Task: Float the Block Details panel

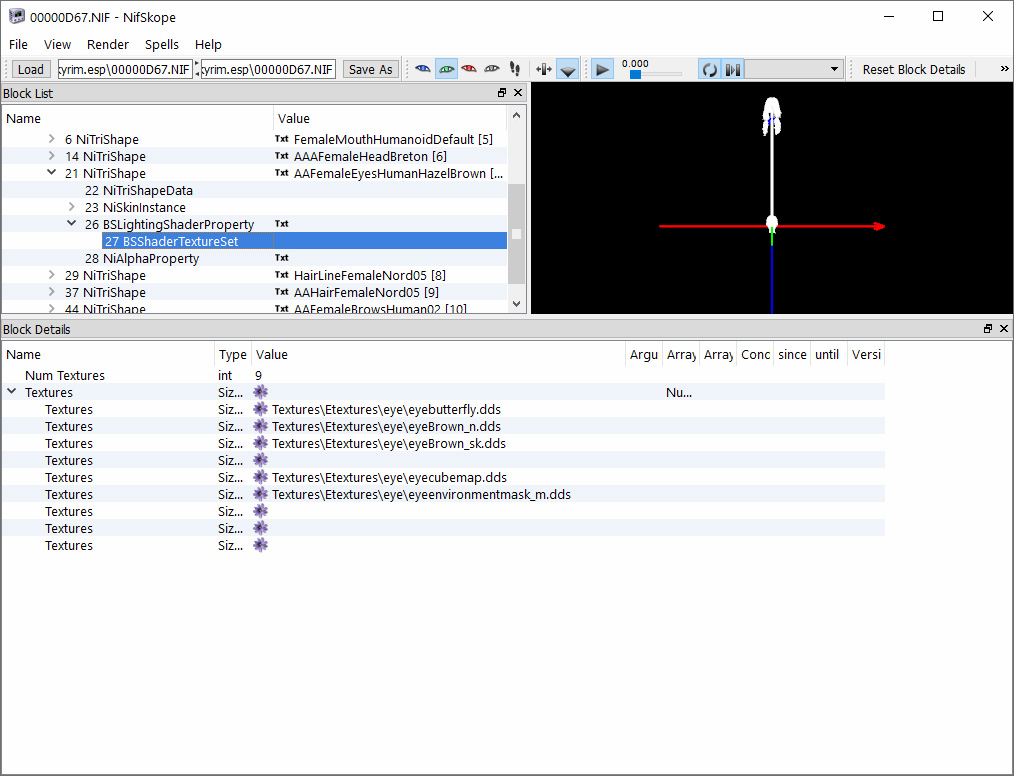Action: pos(987,329)
